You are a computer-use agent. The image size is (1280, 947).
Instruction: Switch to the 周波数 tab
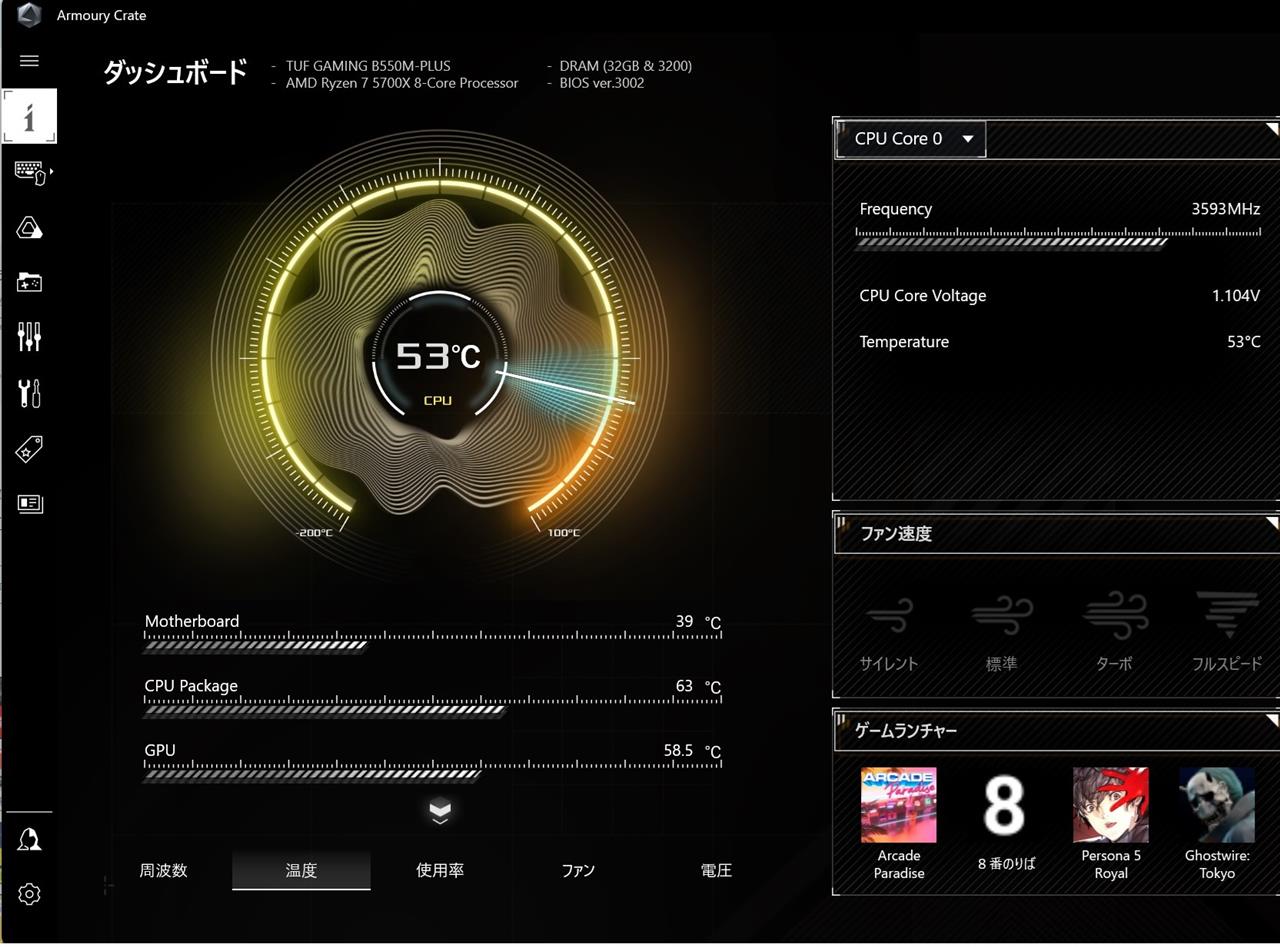pyautogui.click(x=163, y=870)
